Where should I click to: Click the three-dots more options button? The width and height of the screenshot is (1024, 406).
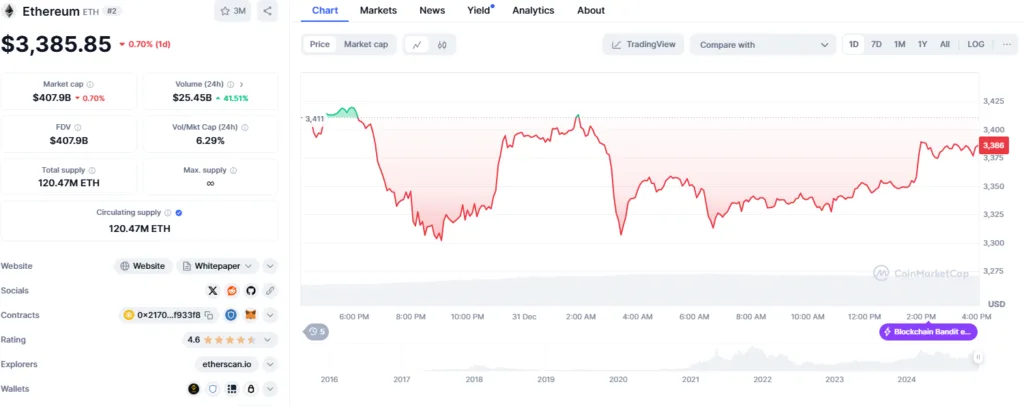pyautogui.click(x=1006, y=44)
